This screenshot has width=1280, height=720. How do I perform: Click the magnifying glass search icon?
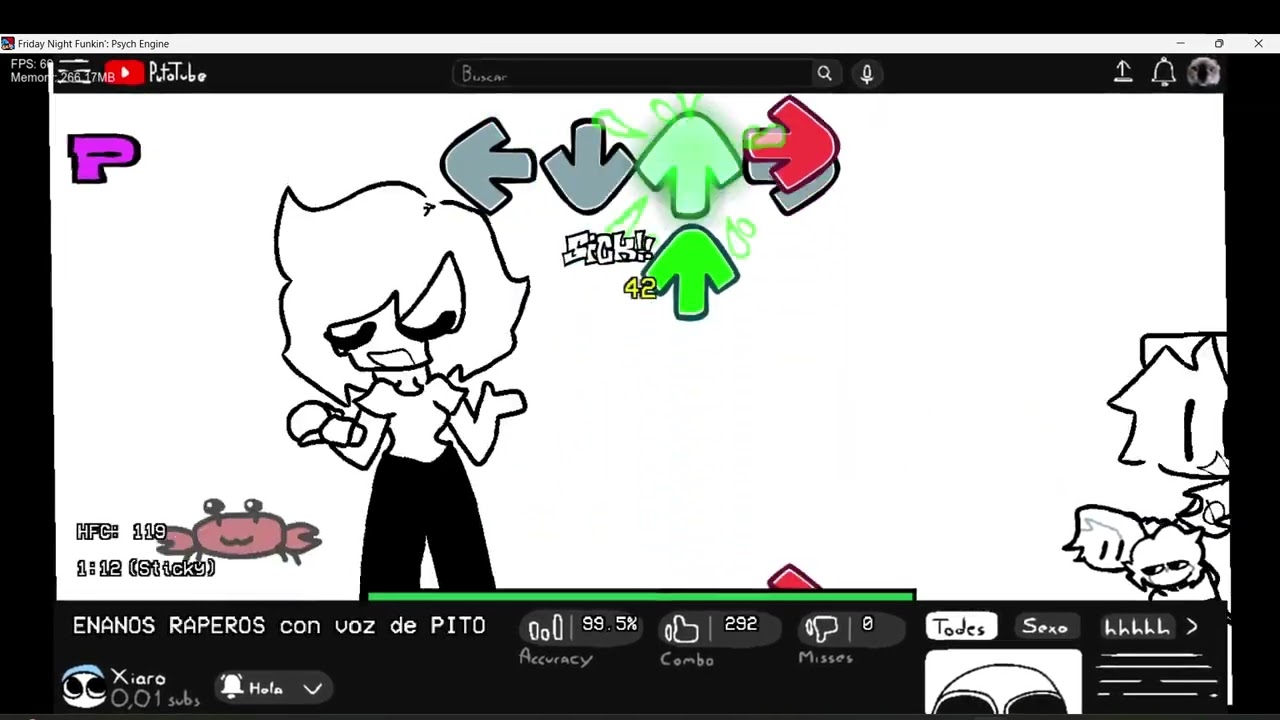(x=824, y=73)
